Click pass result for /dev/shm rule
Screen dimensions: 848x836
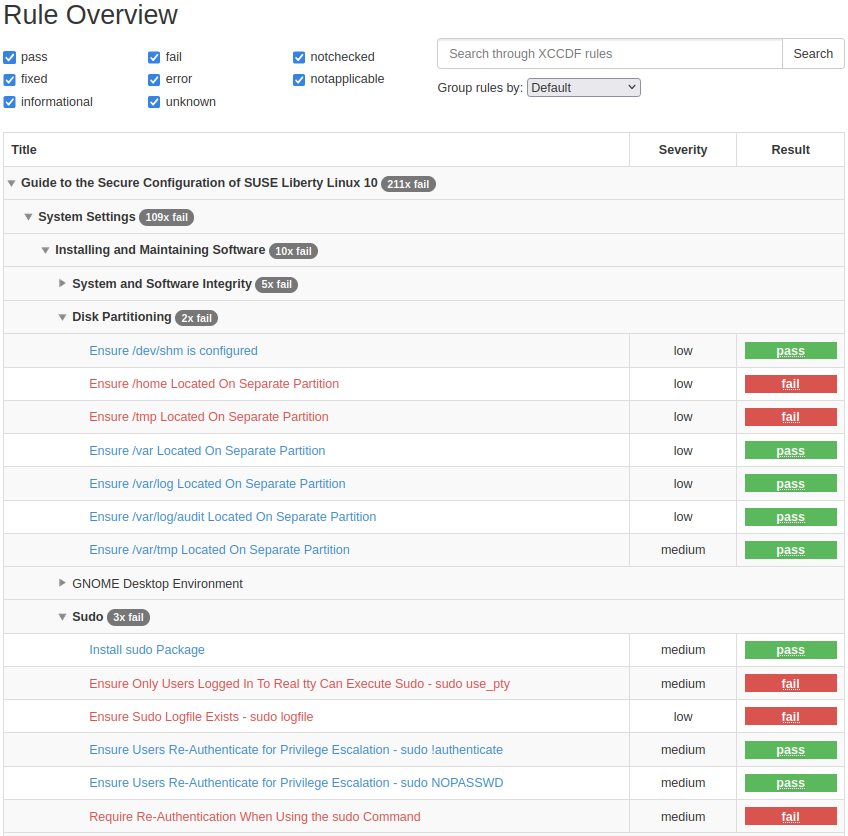(x=790, y=351)
